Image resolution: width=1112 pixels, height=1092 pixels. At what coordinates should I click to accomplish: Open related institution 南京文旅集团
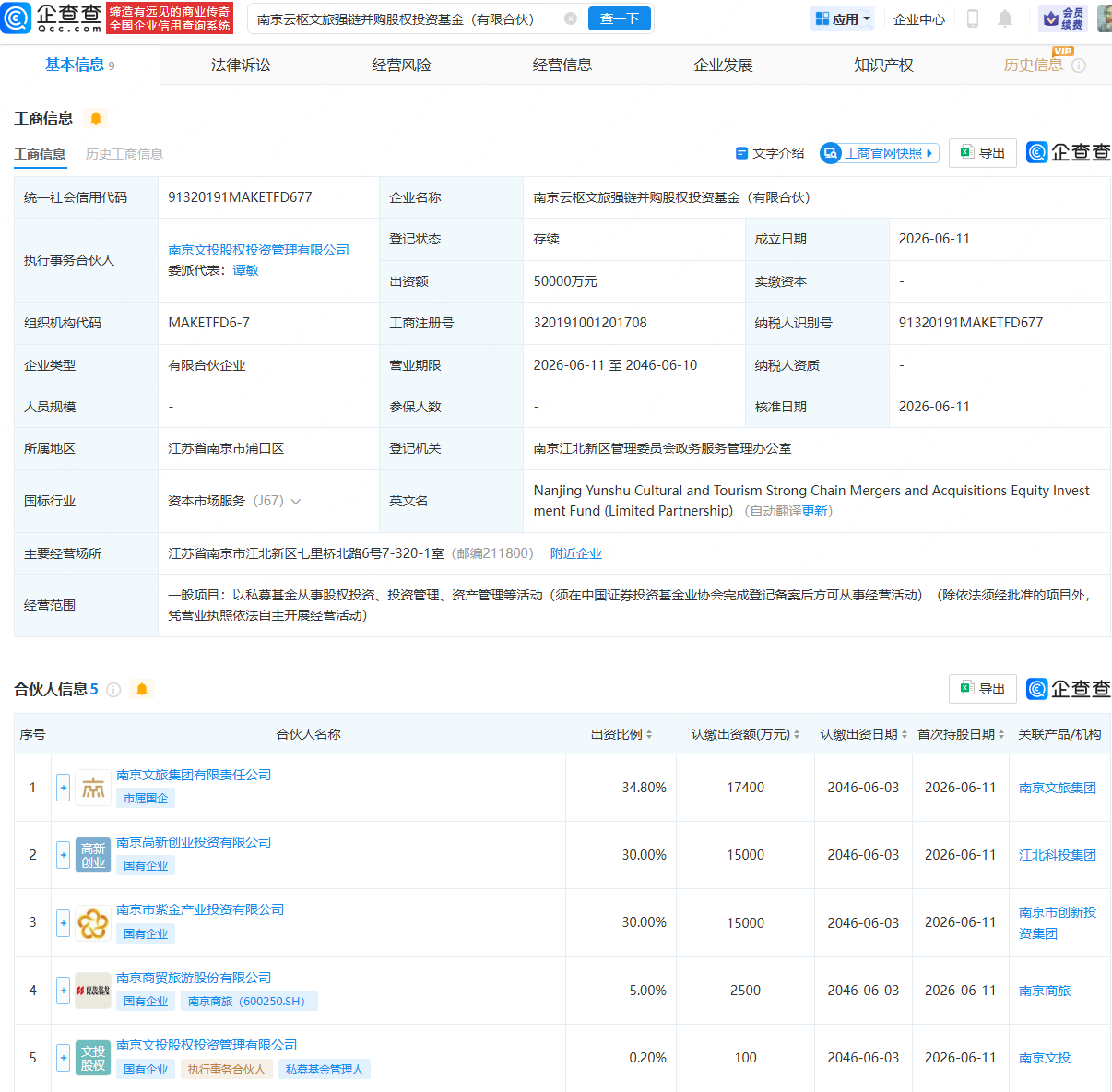click(1058, 788)
